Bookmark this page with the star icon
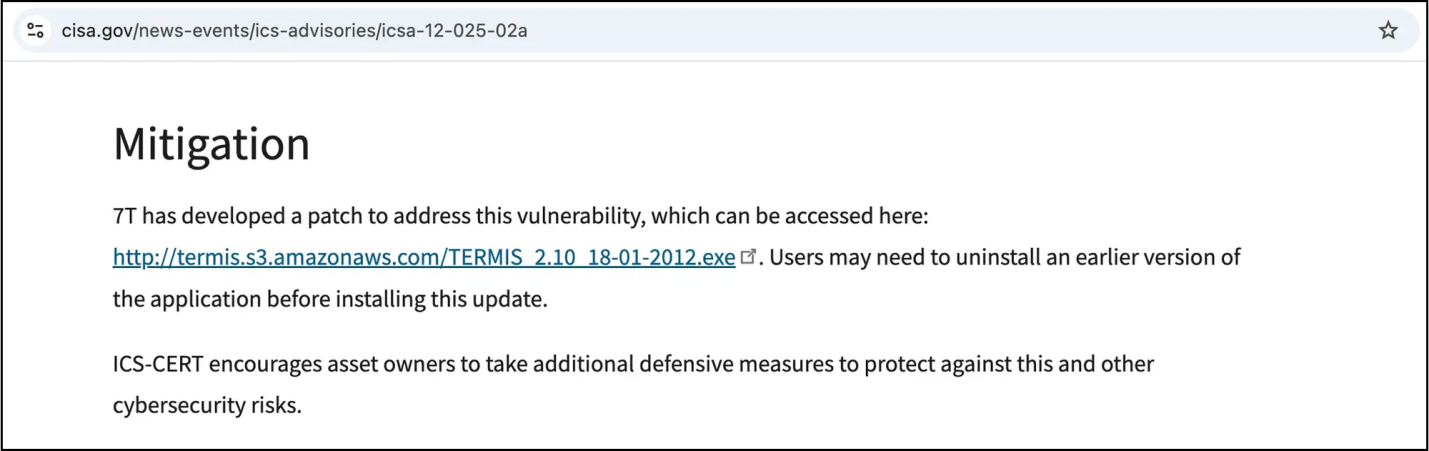This screenshot has height=451, width=1429. coord(1387,31)
